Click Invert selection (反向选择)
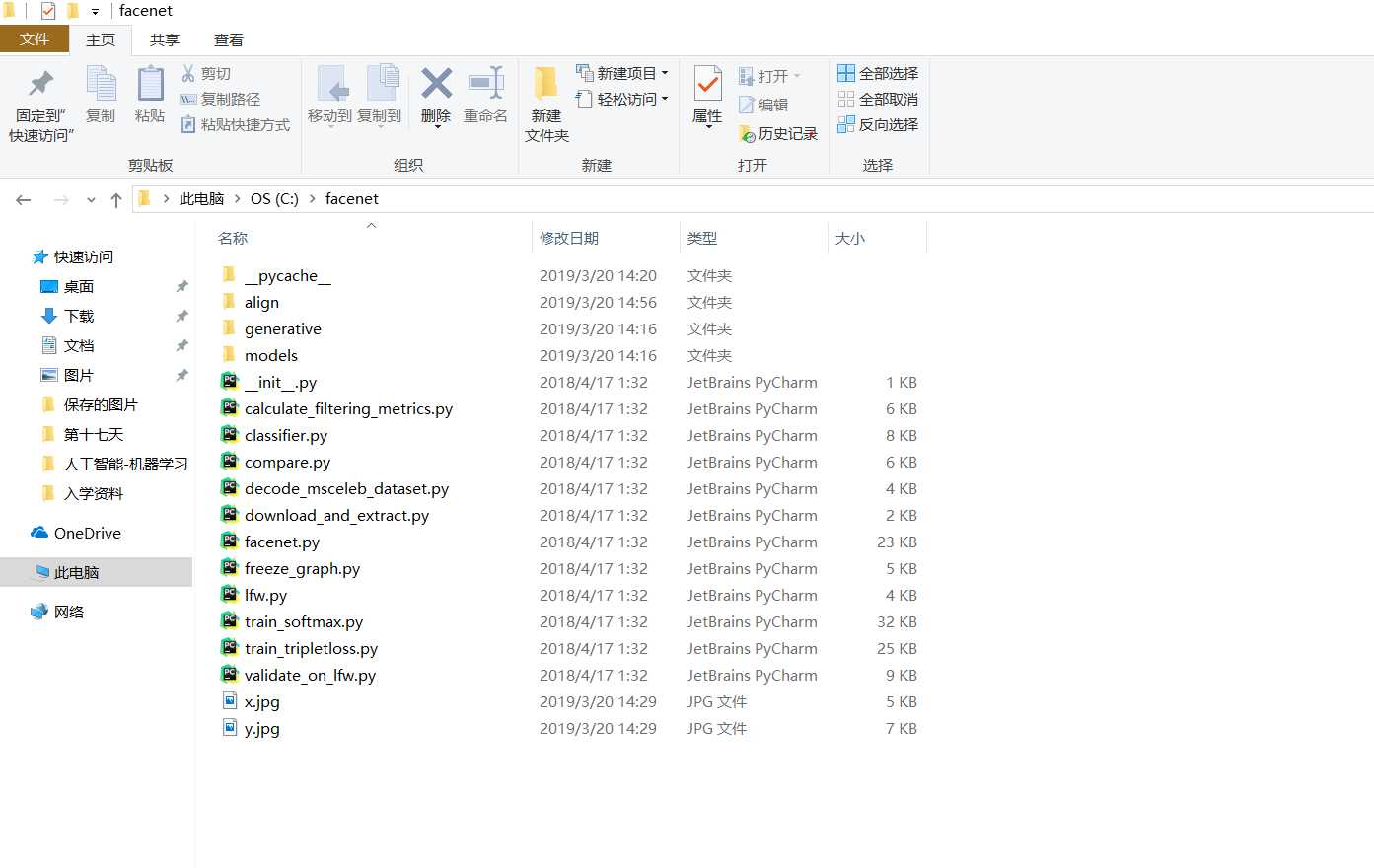The image size is (1374, 868). pyautogui.click(x=878, y=124)
